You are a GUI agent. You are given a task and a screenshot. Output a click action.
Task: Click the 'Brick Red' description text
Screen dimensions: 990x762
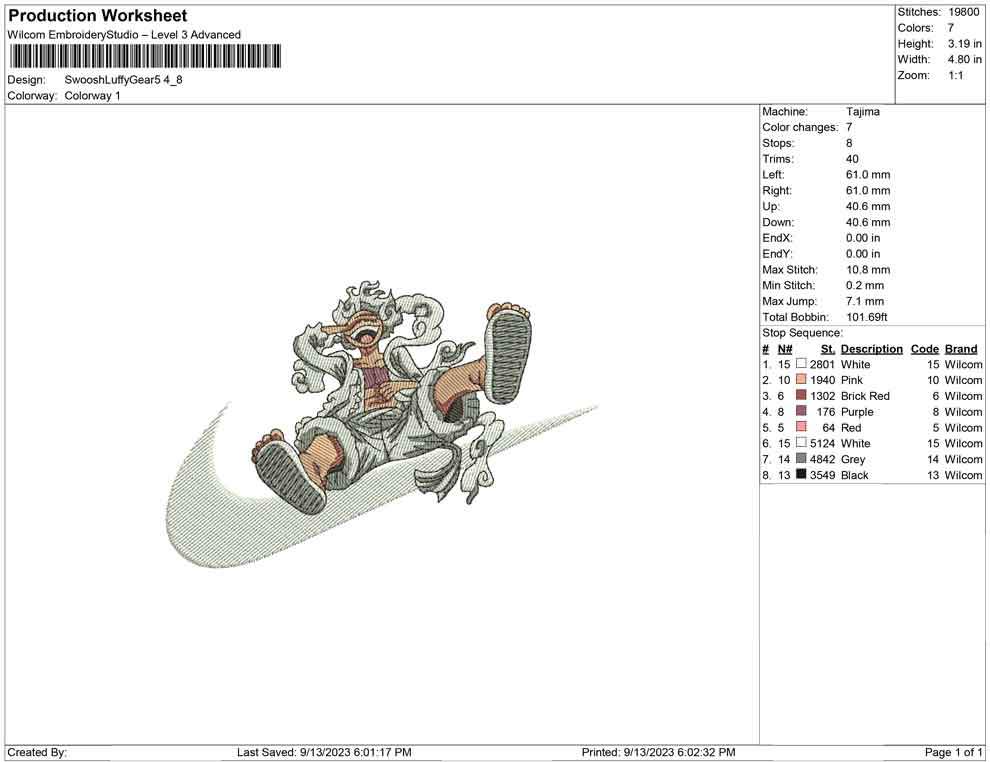pyautogui.click(x=865, y=396)
